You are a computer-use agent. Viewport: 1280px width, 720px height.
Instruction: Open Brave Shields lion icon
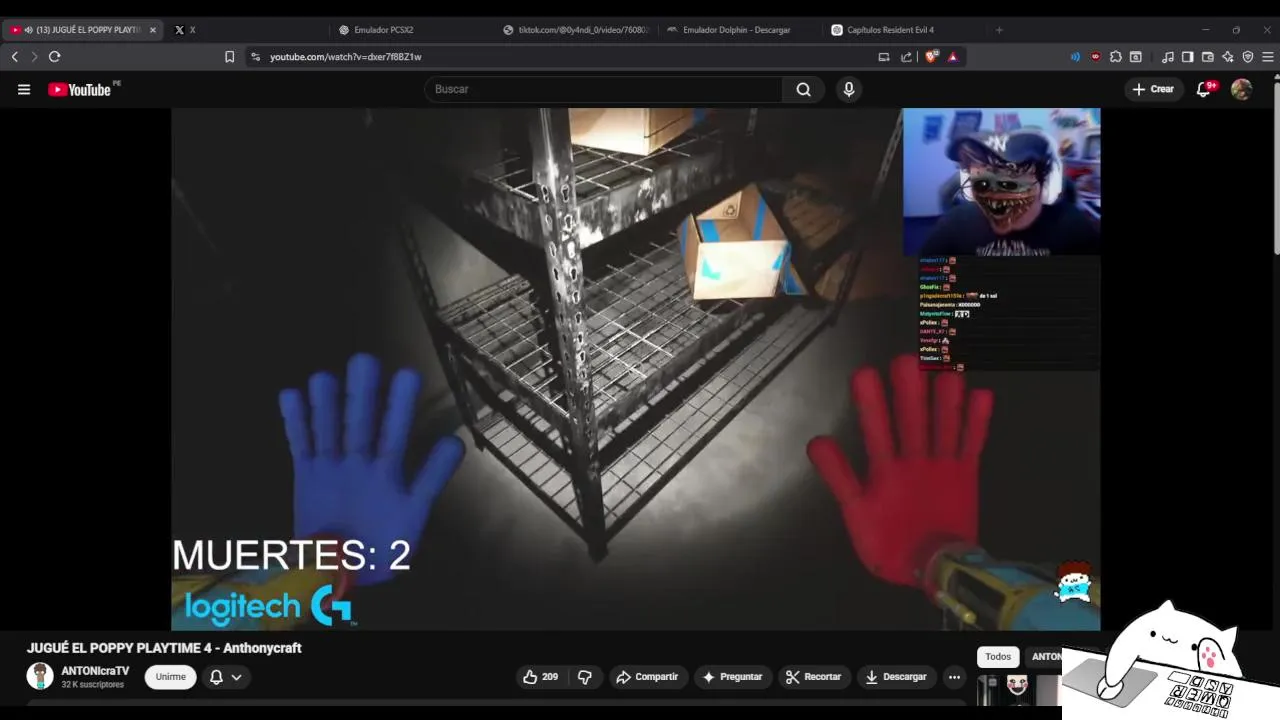(932, 57)
